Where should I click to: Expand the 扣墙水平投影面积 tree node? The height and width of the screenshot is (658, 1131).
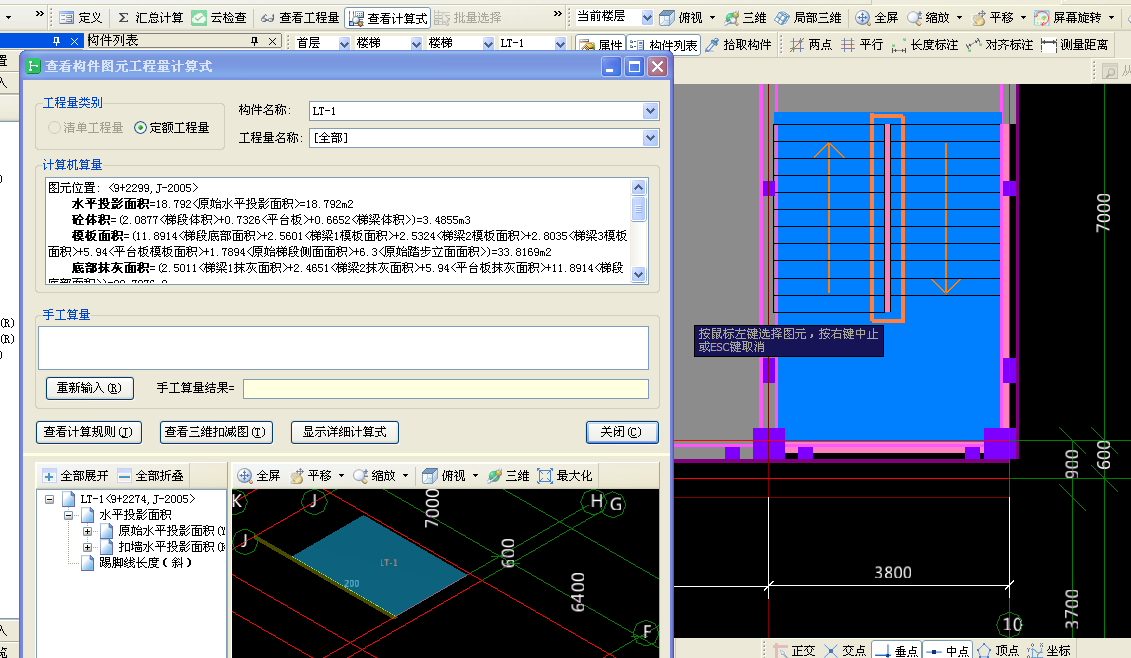88,547
